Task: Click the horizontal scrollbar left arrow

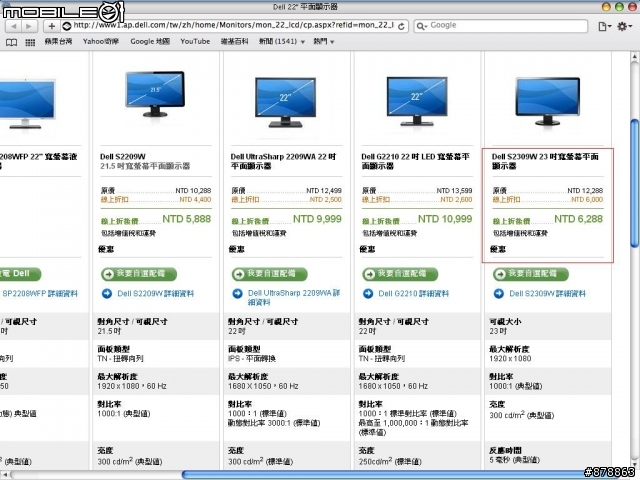Action: pos(5,475)
